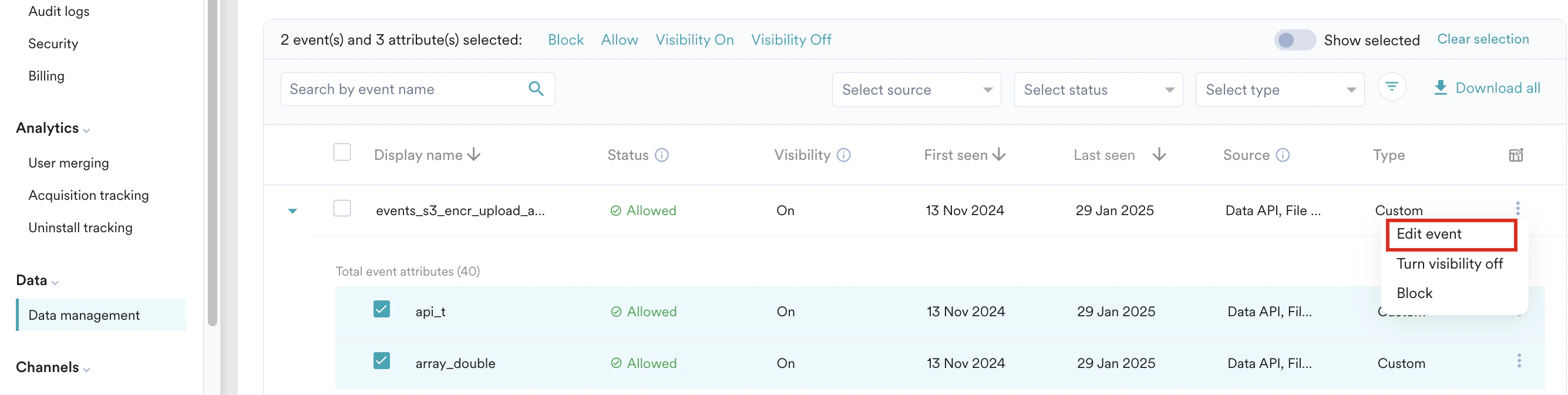Check the select-all checkbox in table header
The image size is (1568, 395).
(342, 152)
